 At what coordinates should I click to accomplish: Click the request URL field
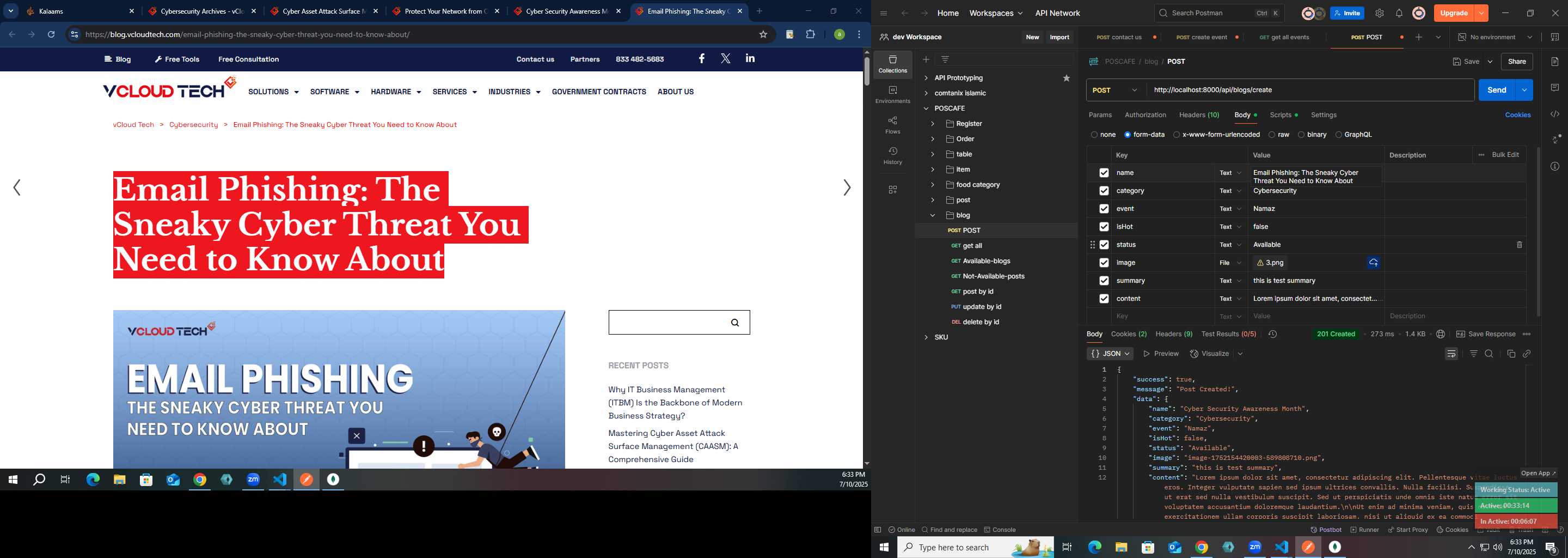tap(1310, 90)
